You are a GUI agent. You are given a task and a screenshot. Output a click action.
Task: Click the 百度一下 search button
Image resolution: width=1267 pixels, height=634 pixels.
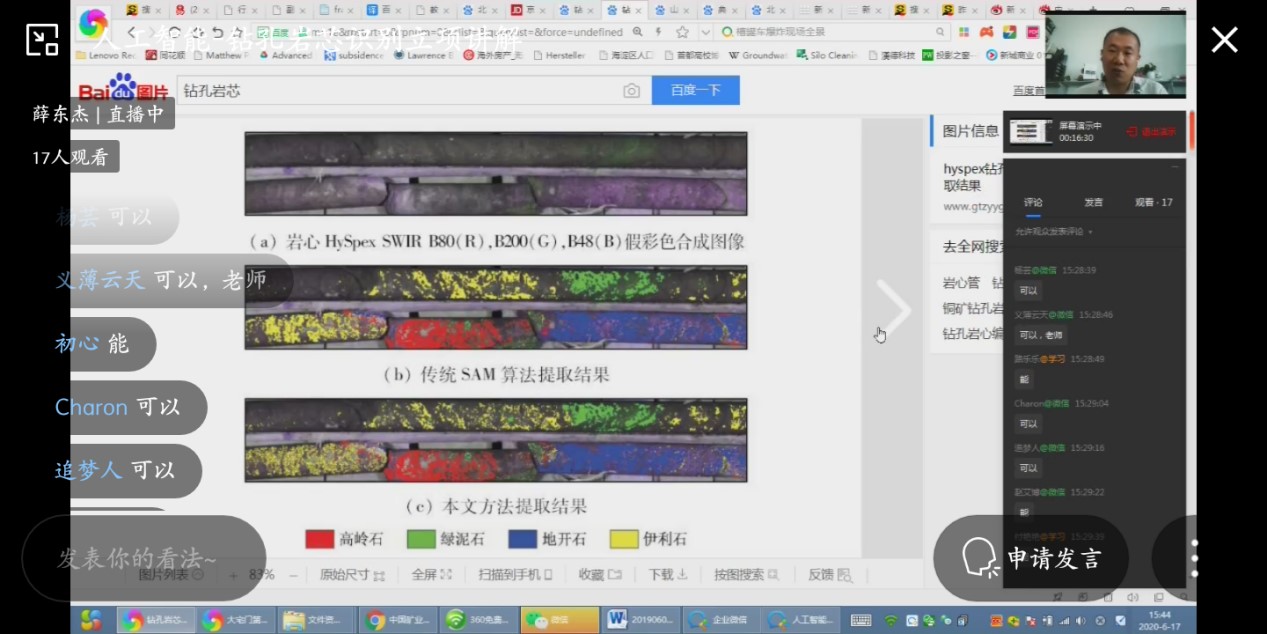pos(696,90)
